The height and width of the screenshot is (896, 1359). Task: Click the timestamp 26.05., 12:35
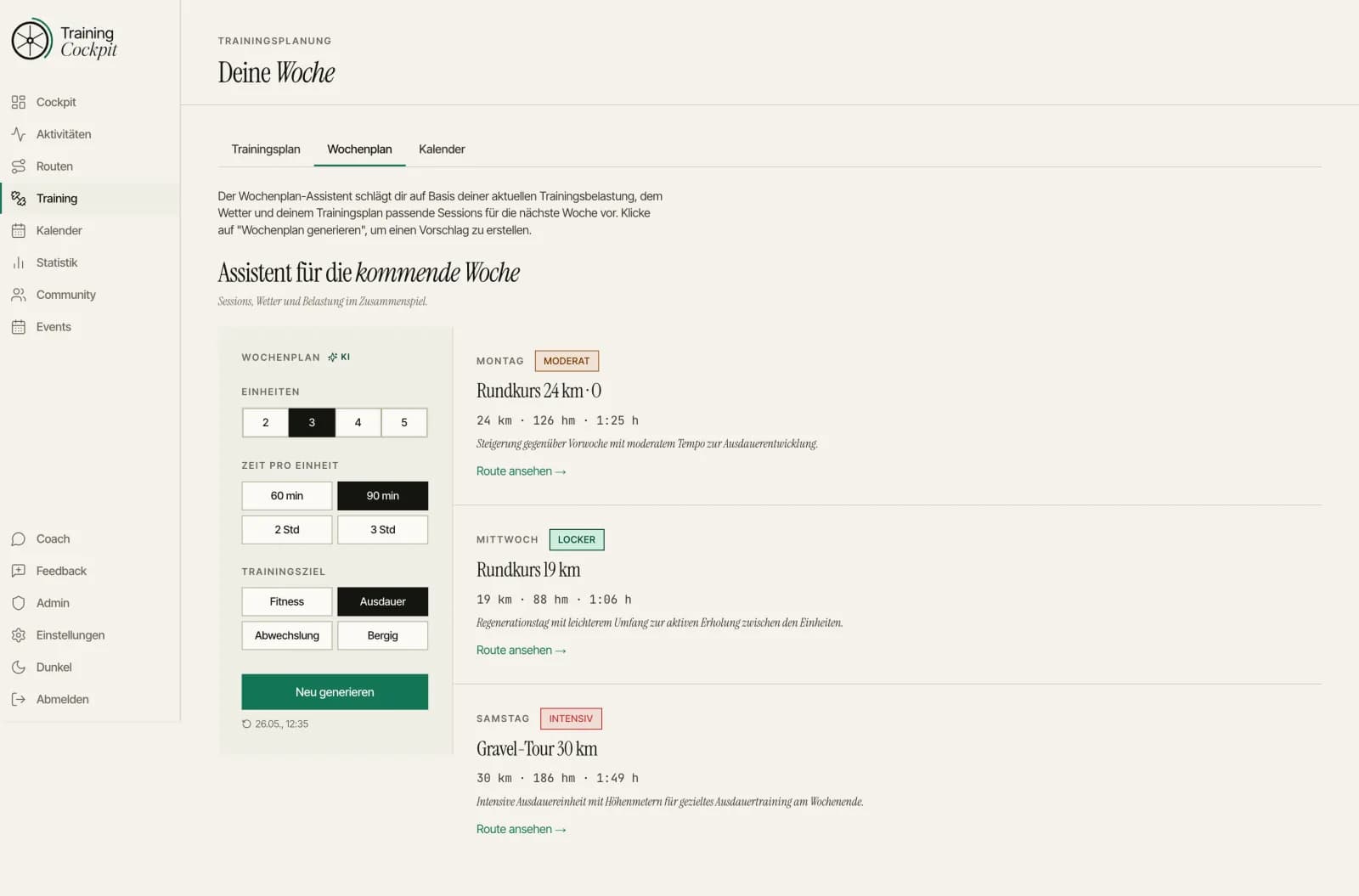click(281, 724)
